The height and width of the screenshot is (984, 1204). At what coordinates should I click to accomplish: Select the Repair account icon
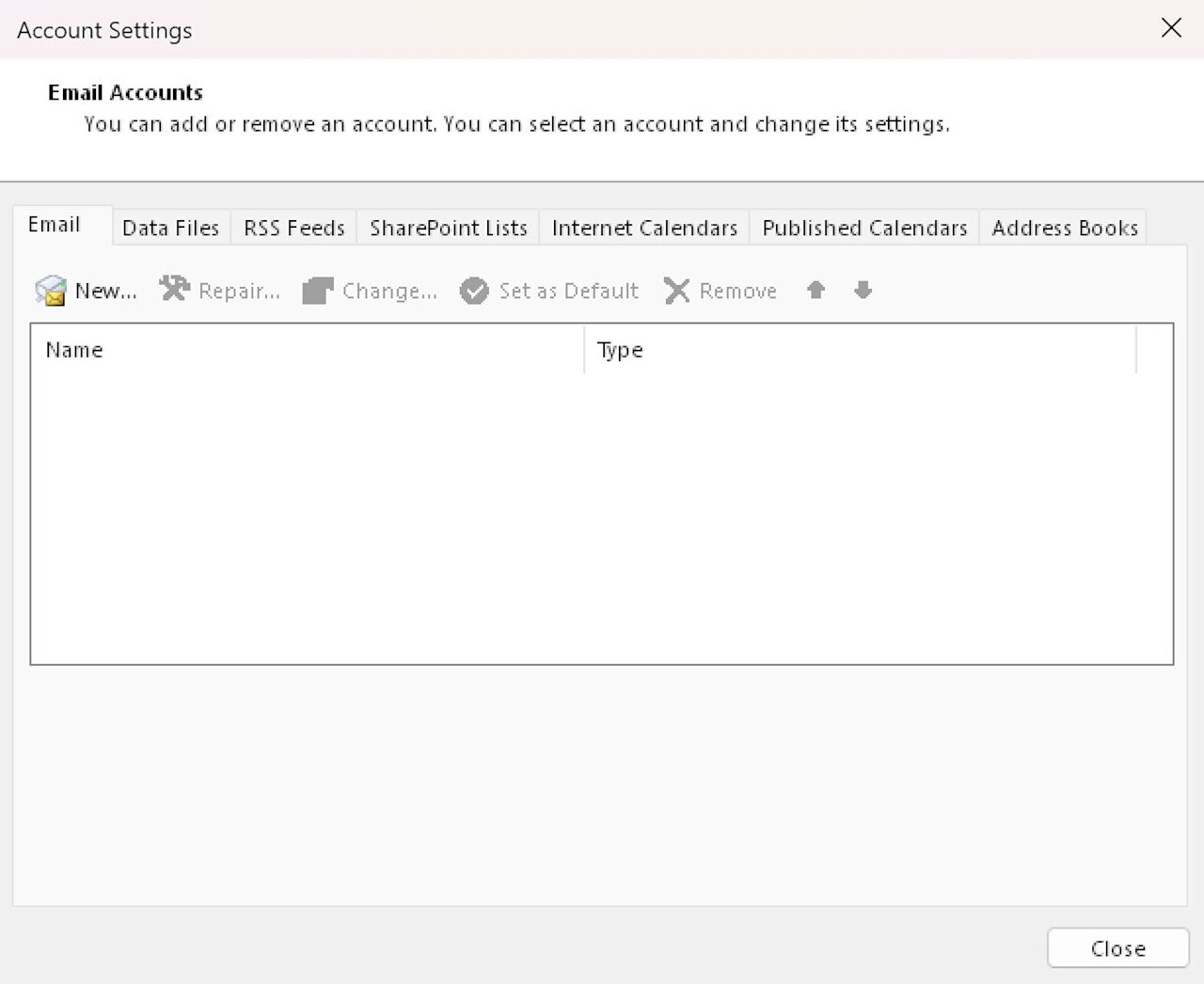click(174, 290)
